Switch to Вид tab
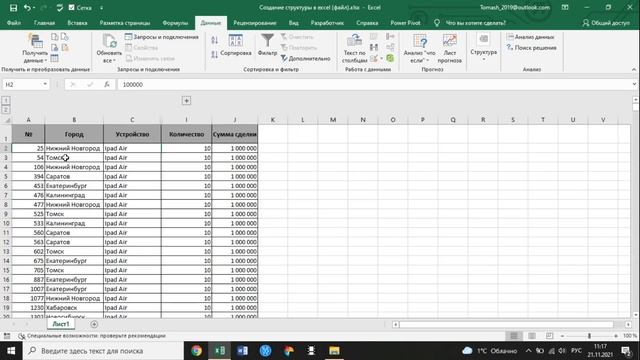640x360 pixels. click(x=293, y=23)
